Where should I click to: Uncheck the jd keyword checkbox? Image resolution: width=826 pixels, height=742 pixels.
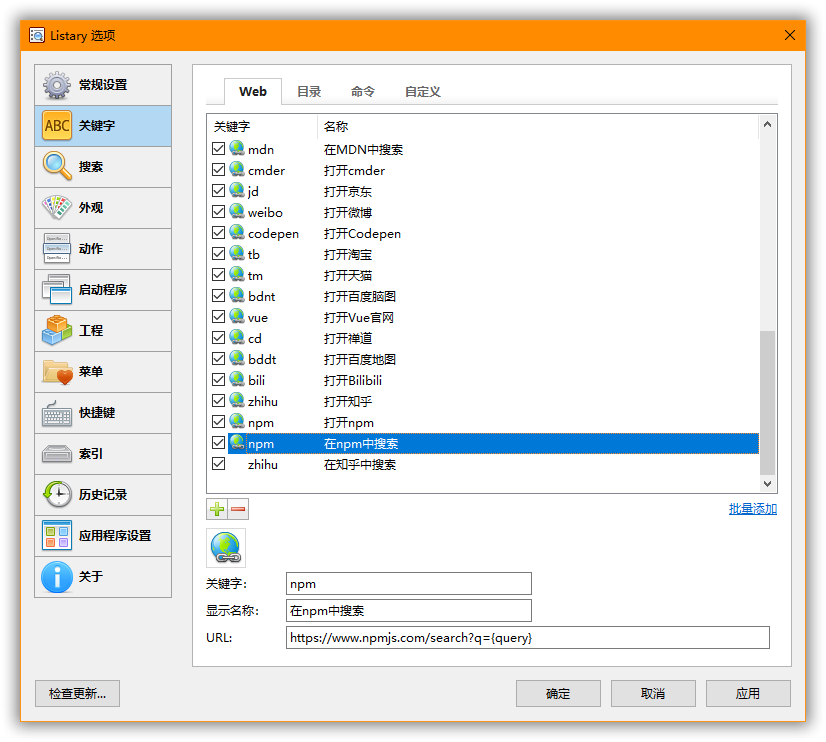pos(219,191)
